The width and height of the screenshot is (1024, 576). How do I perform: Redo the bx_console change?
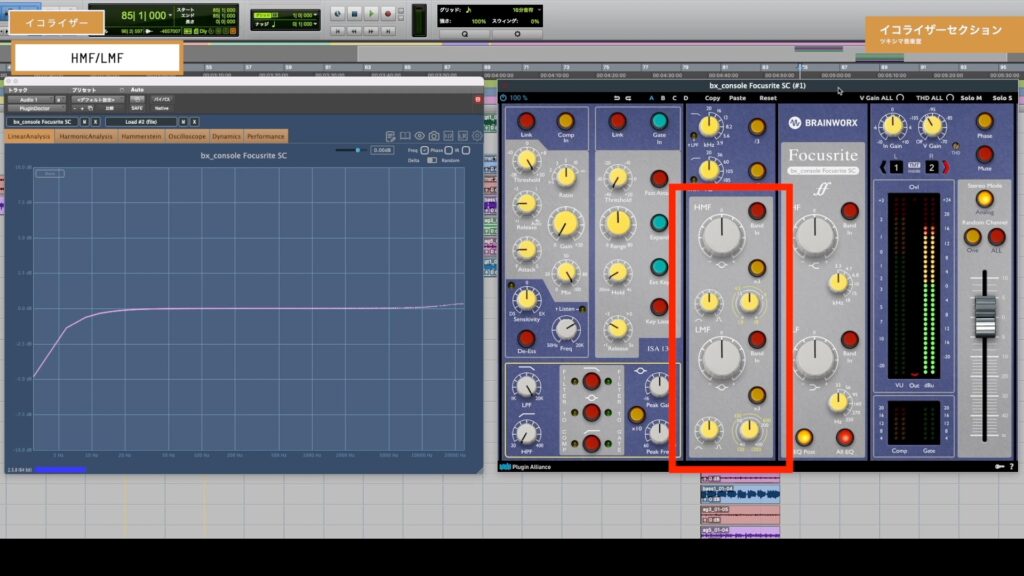[628, 98]
